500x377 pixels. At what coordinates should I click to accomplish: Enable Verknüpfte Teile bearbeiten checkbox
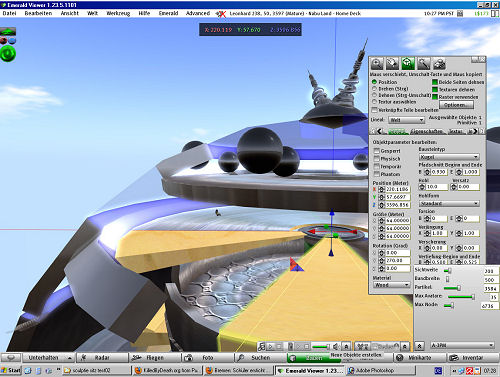[374, 110]
